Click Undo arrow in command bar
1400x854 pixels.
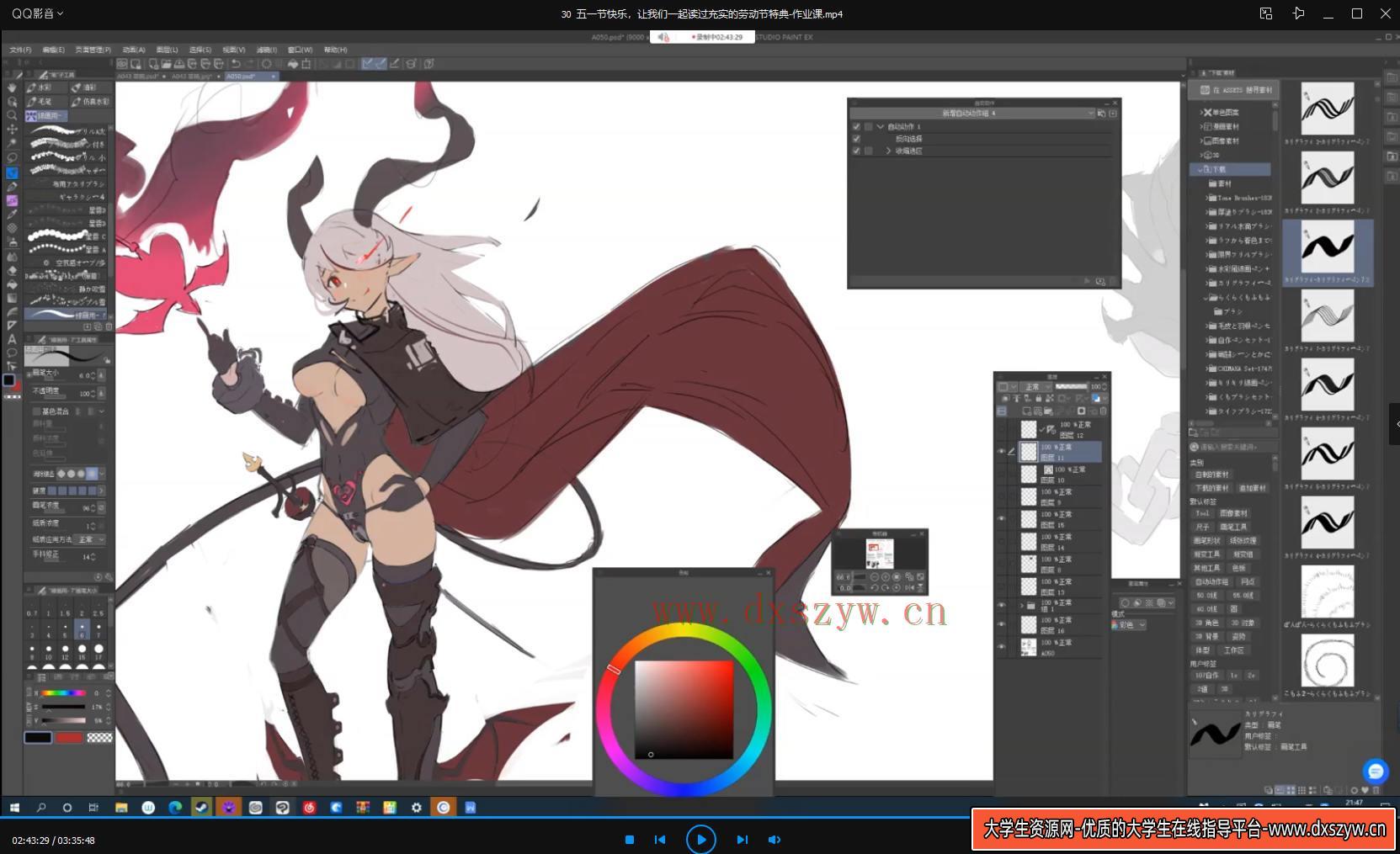point(237,64)
